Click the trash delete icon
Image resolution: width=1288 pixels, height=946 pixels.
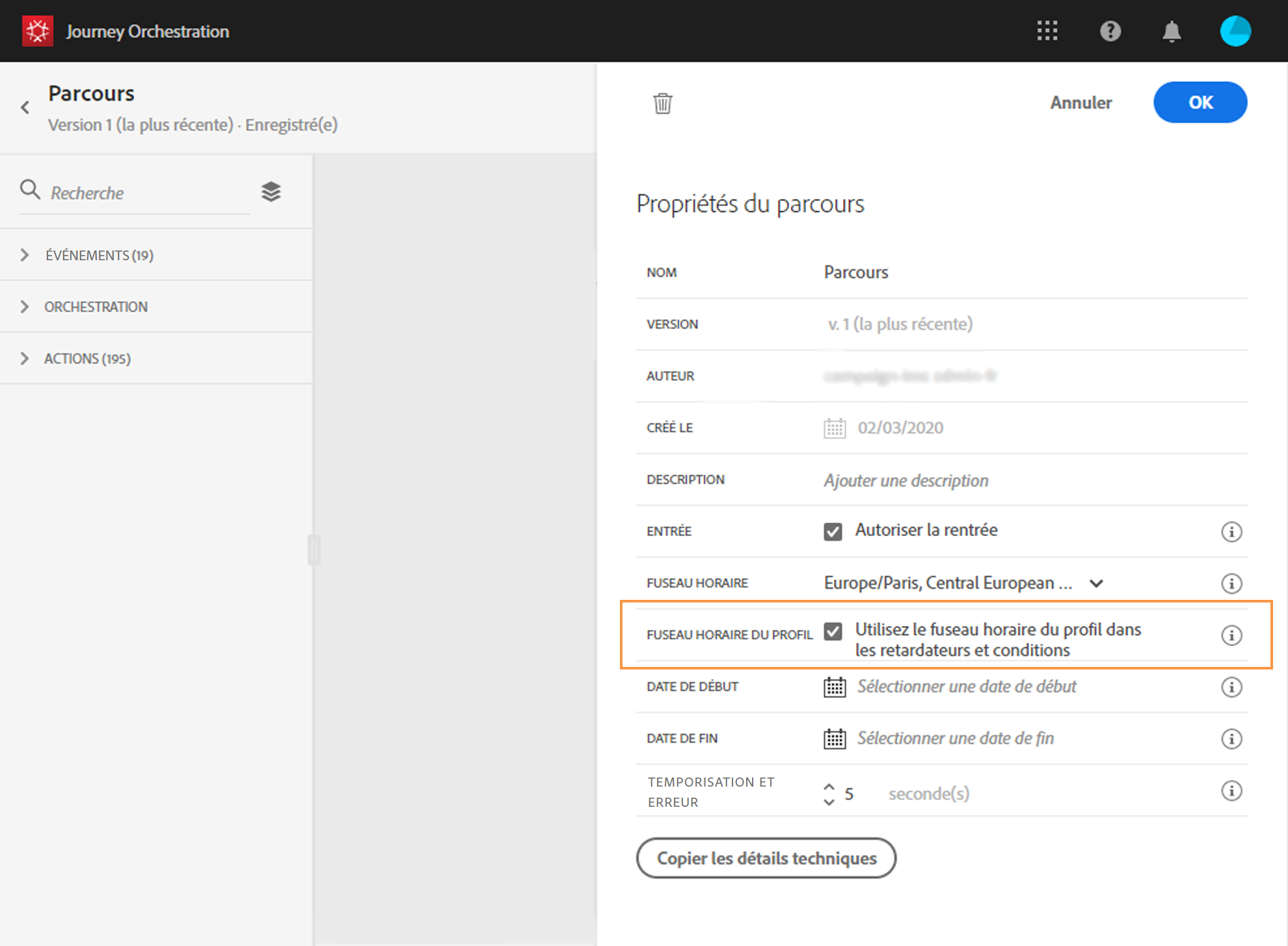(x=662, y=103)
